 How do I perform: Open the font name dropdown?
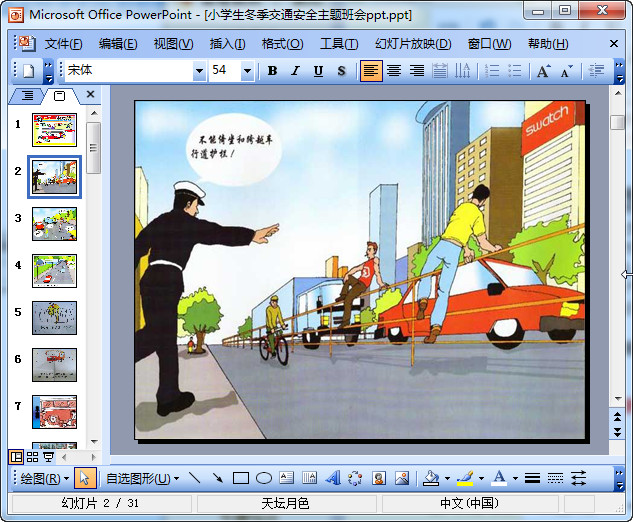click(x=199, y=71)
